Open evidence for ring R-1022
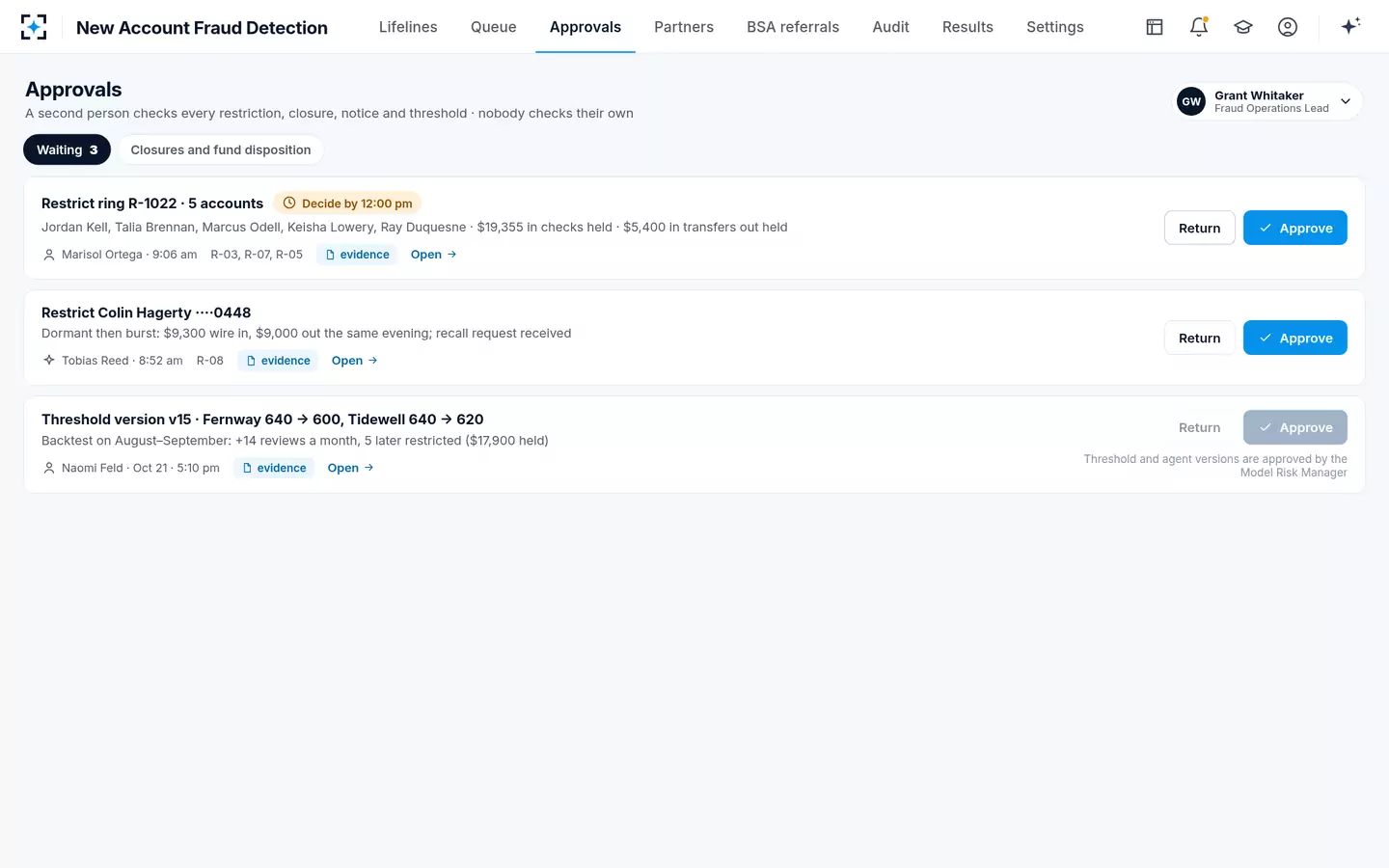 [357, 255]
